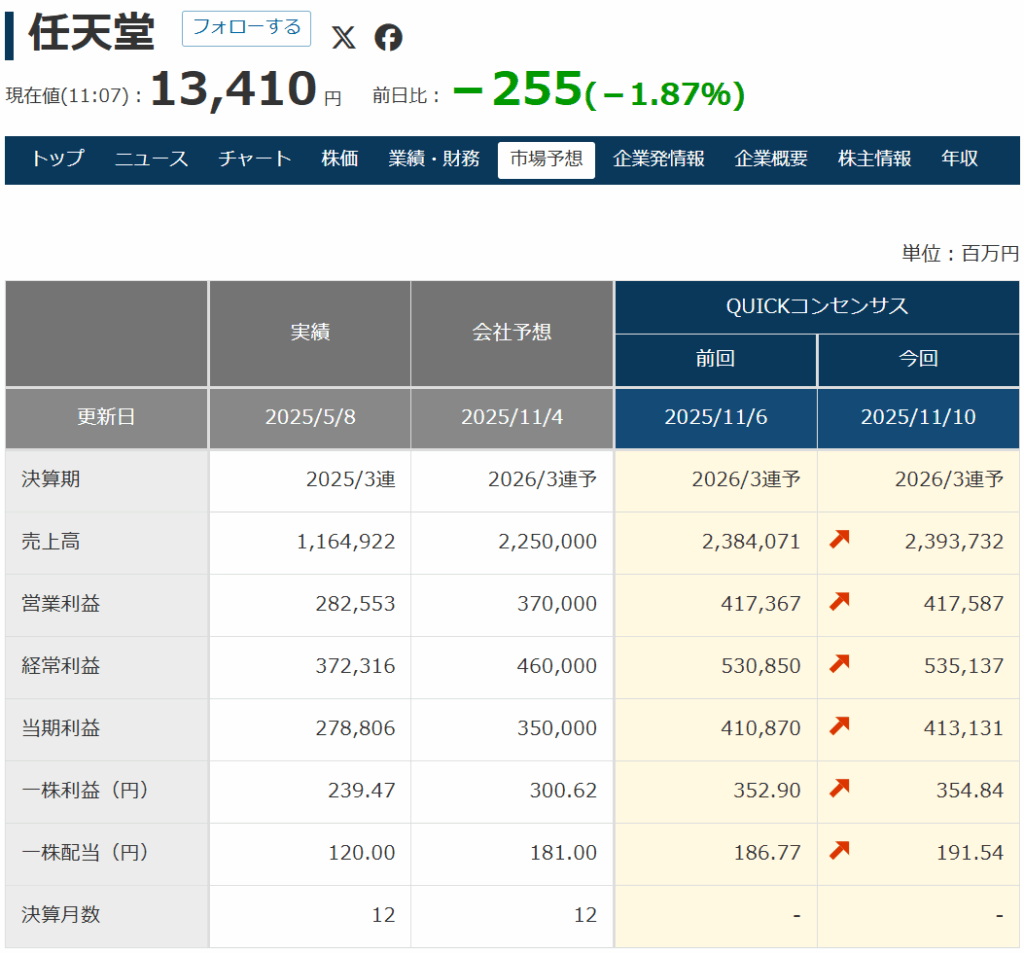Click the up arrow beside 当期利益 413,131
Viewport: 1024px width, 953px height.
pyautogui.click(x=840, y=727)
